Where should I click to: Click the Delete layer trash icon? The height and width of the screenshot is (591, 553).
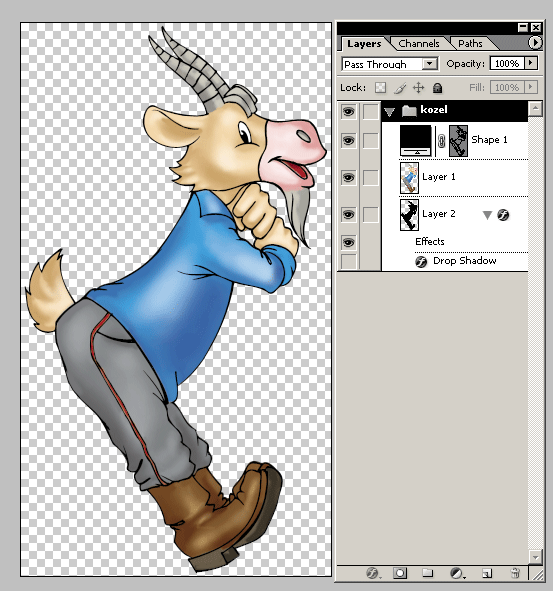[515, 573]
